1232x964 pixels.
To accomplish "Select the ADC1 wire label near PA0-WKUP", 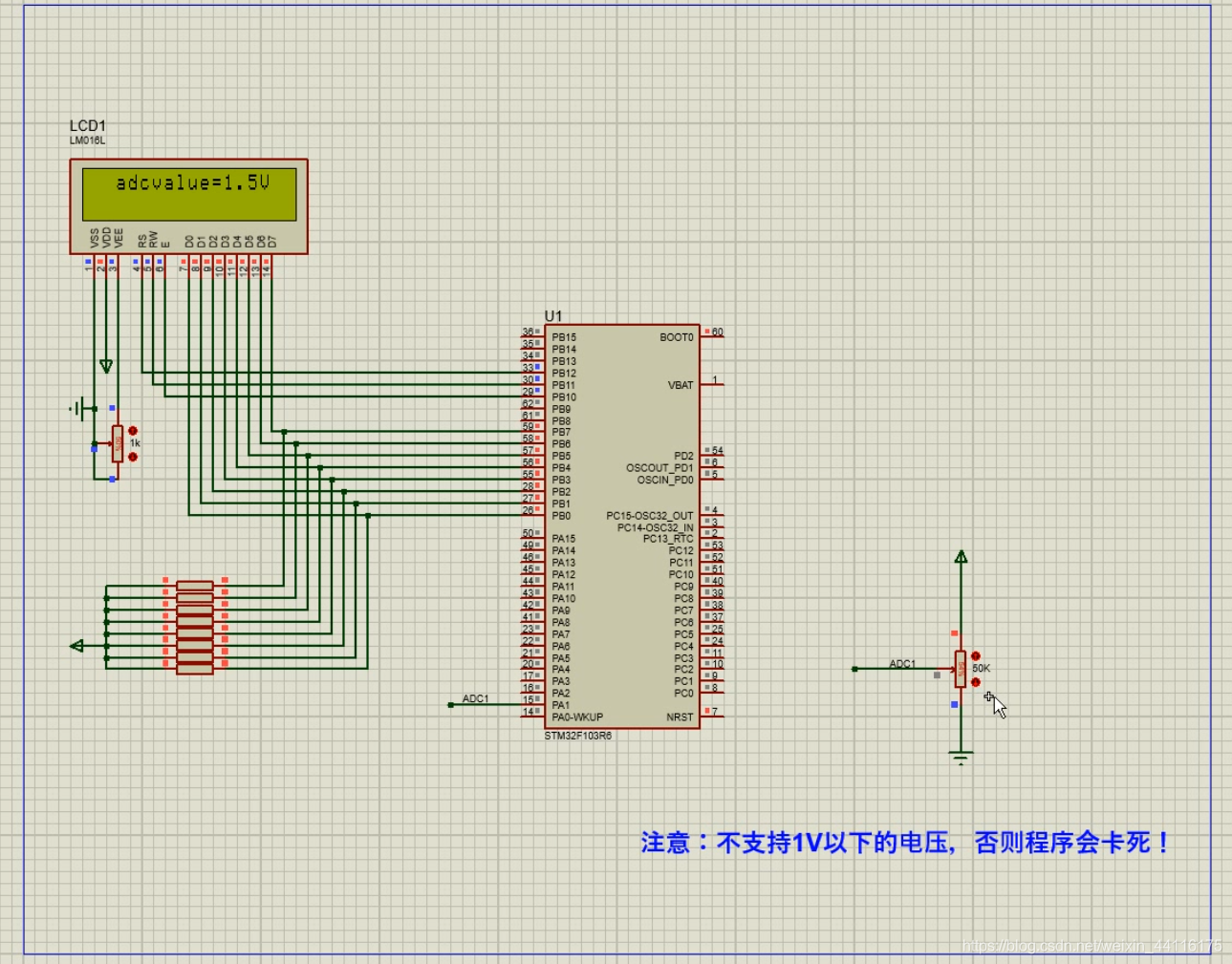I will [x=475, y=698].
